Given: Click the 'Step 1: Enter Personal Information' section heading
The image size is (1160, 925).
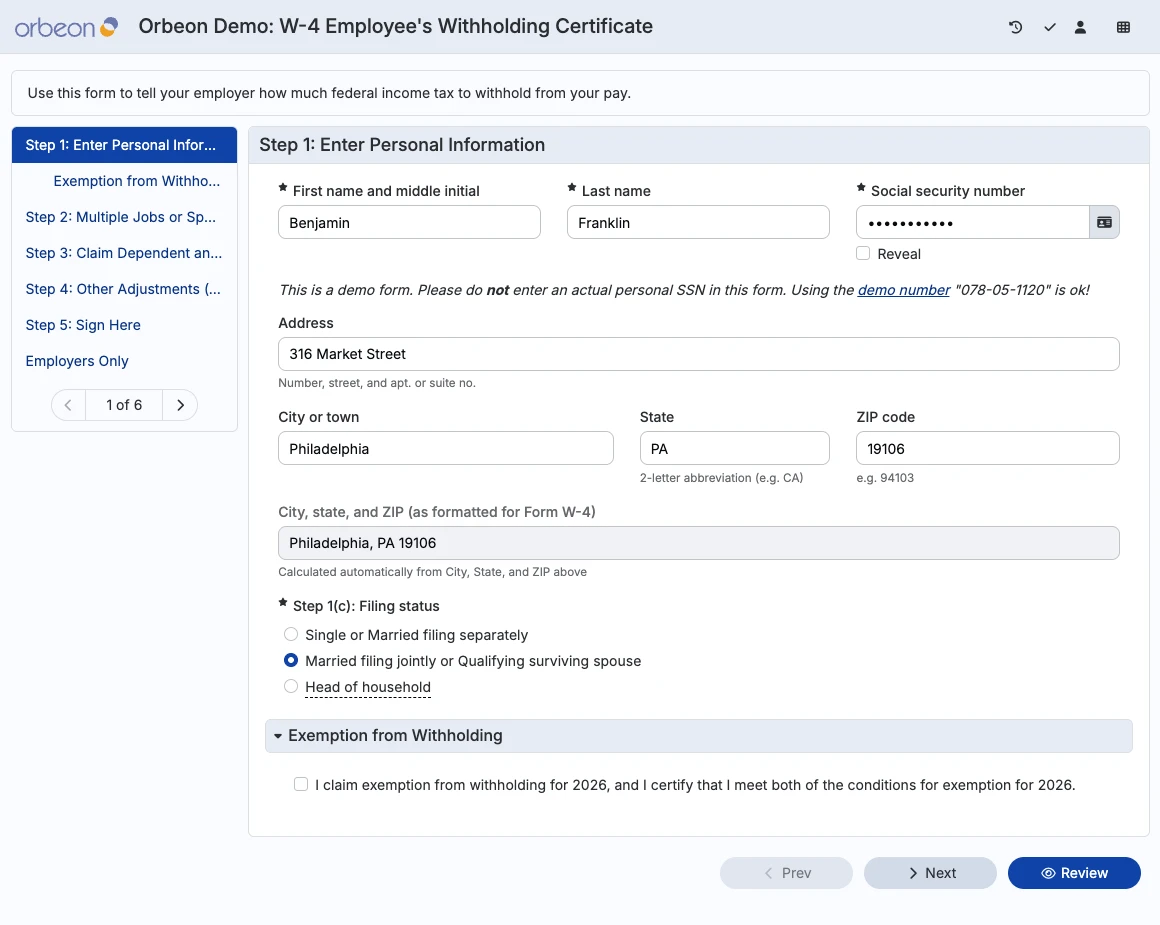Looking at the screenshot, I should [402, 145].
